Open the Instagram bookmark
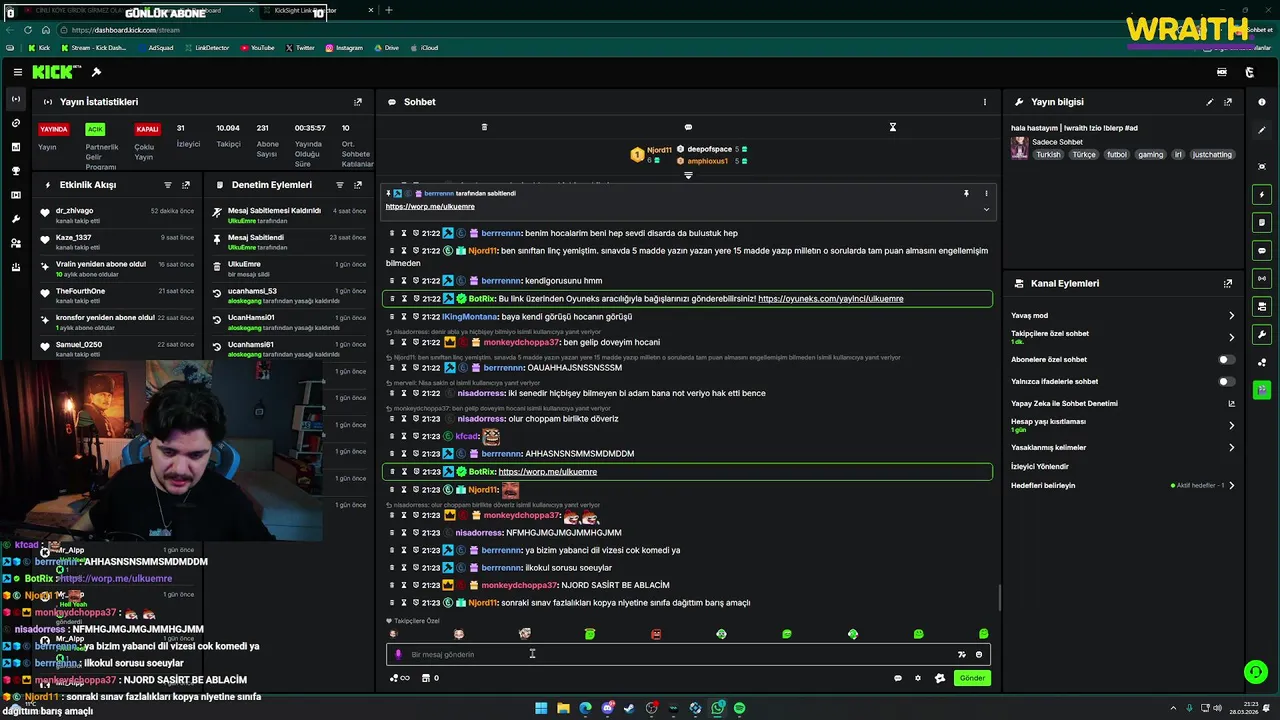 (x=344, y=48)
